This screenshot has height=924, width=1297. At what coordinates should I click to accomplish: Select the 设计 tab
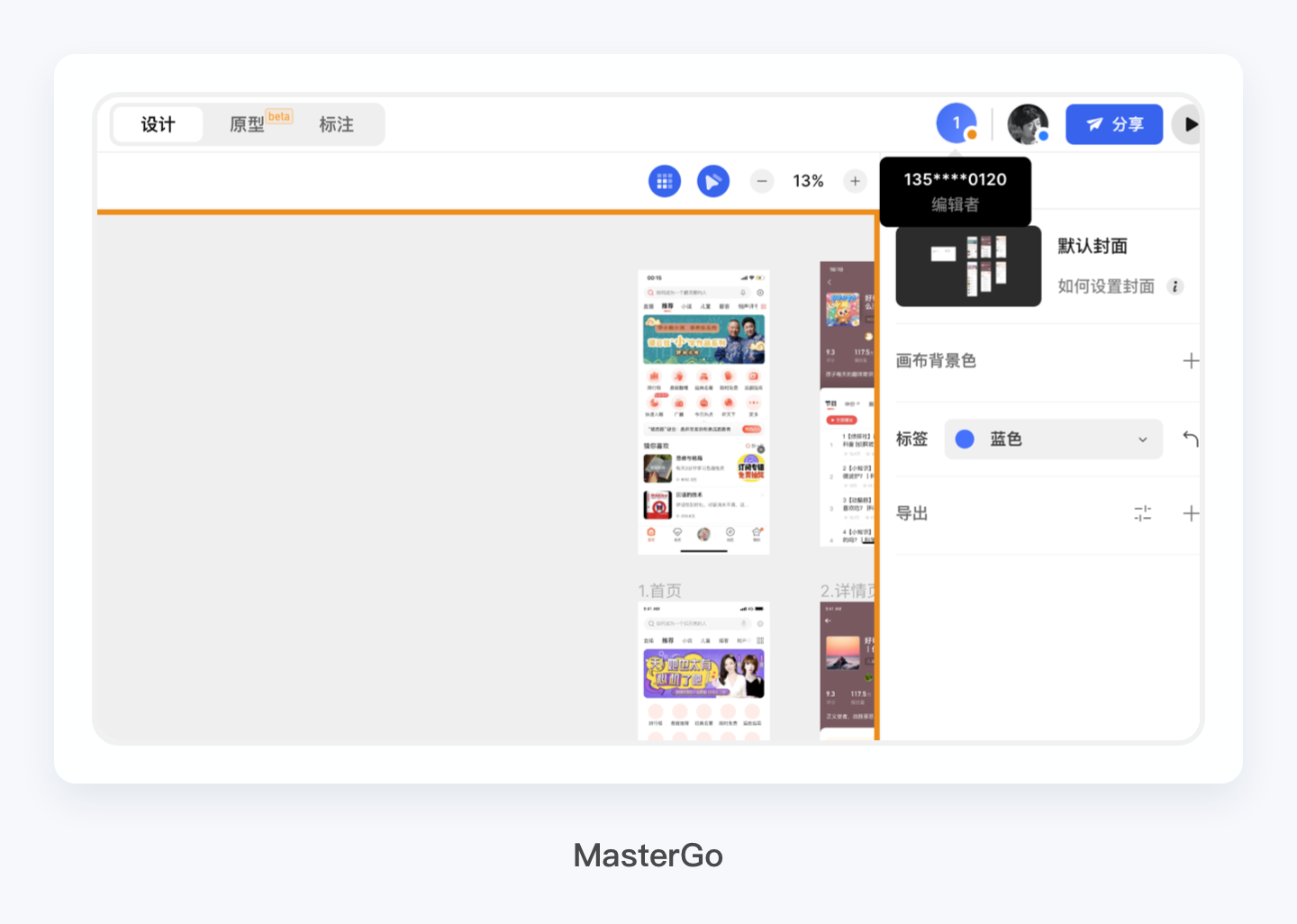pos(158,124)
